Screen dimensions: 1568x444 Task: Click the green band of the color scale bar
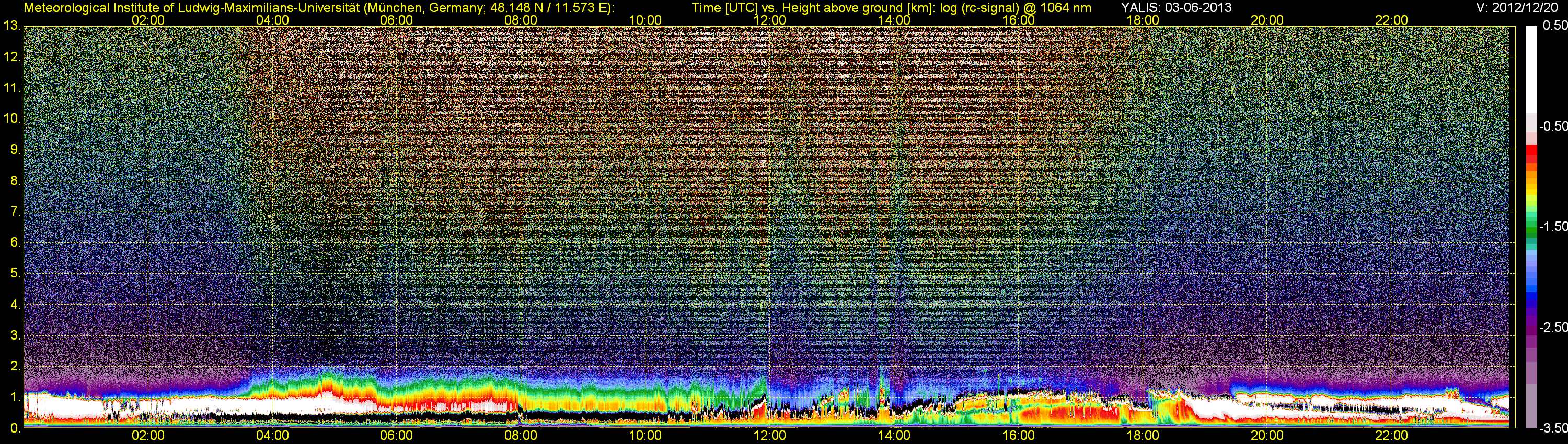coord(1531,230)
